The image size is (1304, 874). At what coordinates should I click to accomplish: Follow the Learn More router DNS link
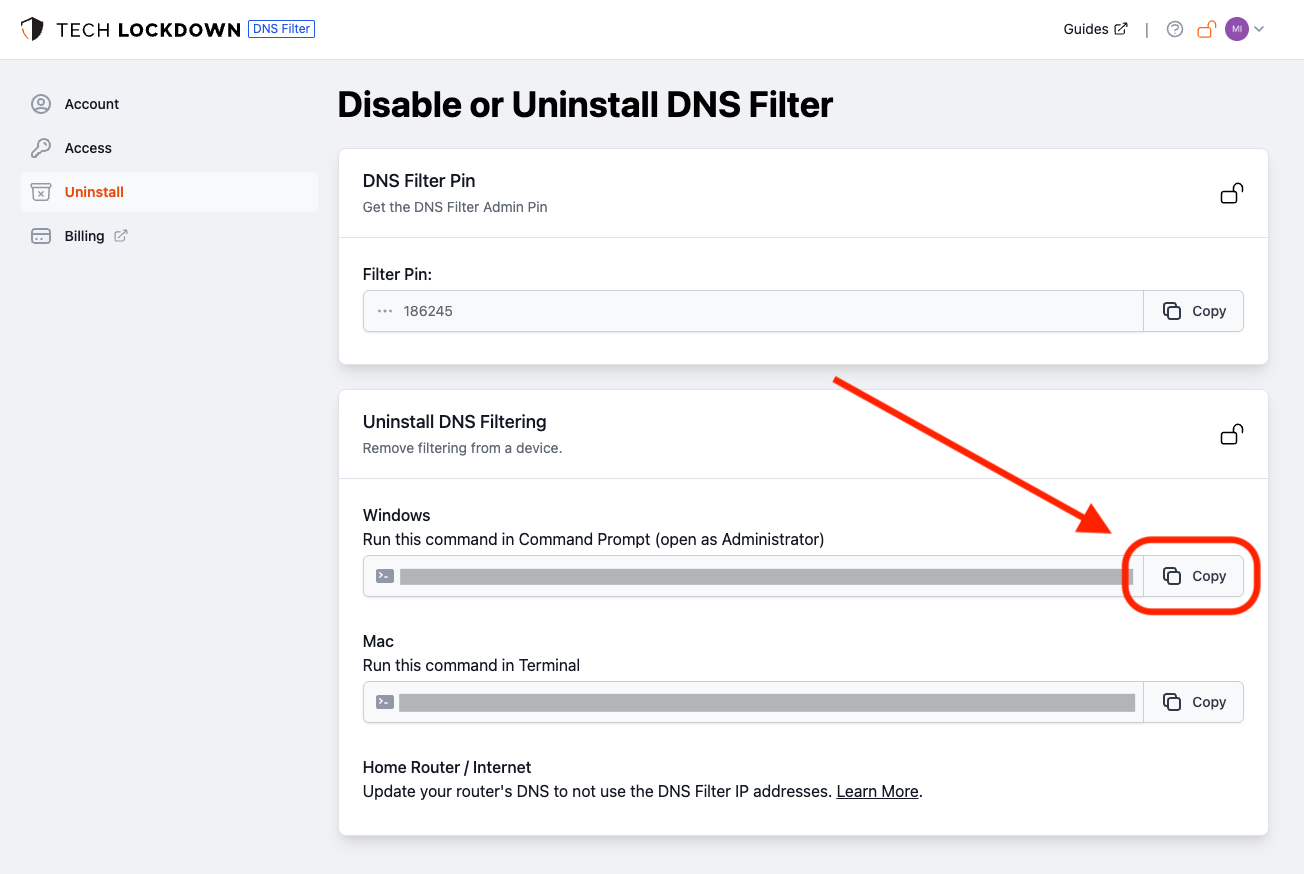(x=877, y=791)
